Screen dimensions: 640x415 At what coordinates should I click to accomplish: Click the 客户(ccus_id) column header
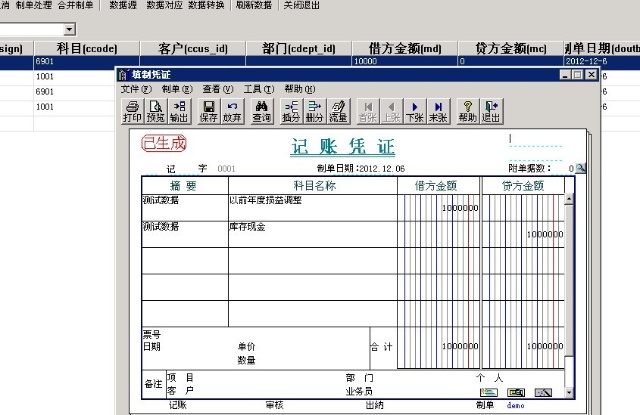point(193,48)
